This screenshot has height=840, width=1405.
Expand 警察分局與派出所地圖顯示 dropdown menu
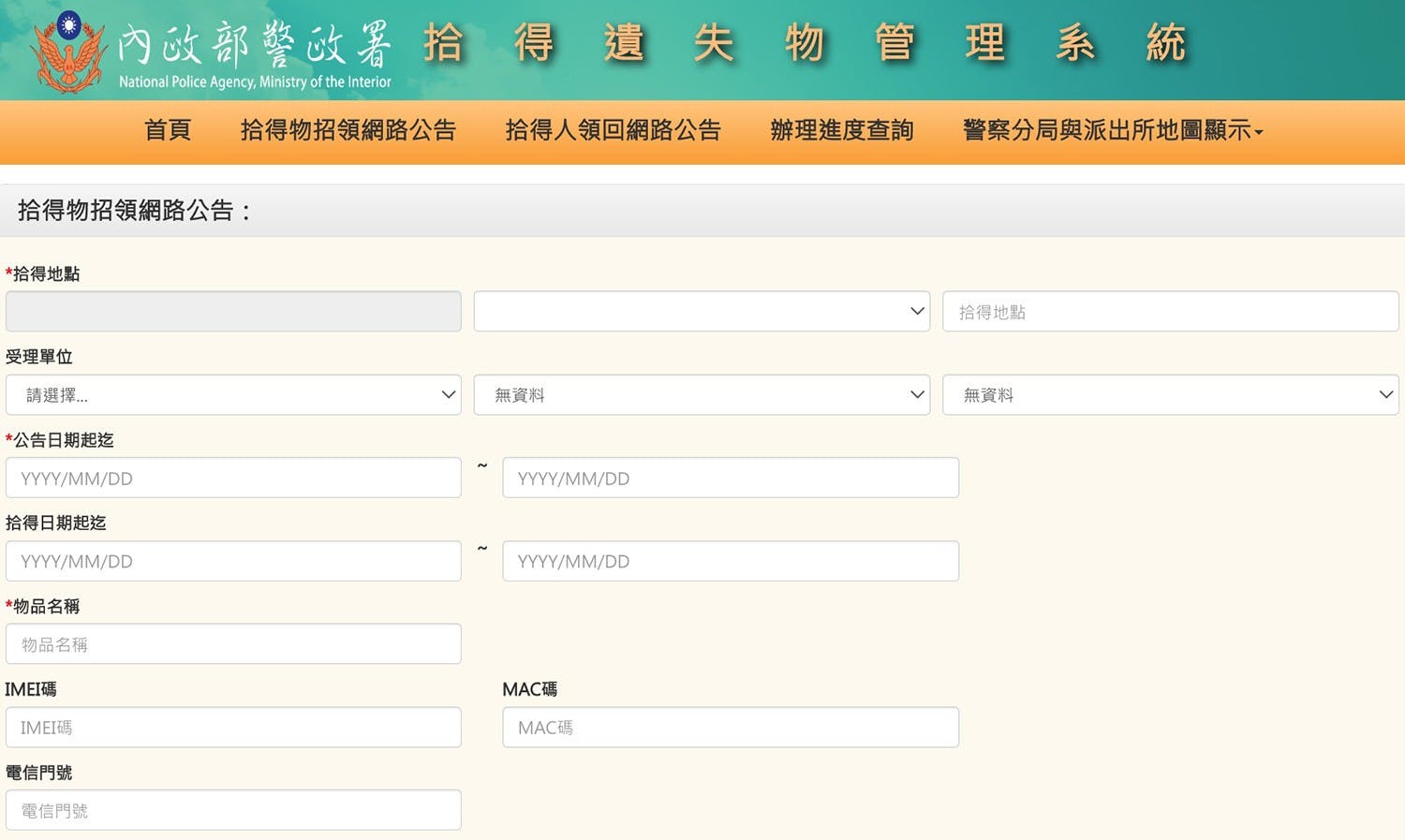pos(1113,130)
